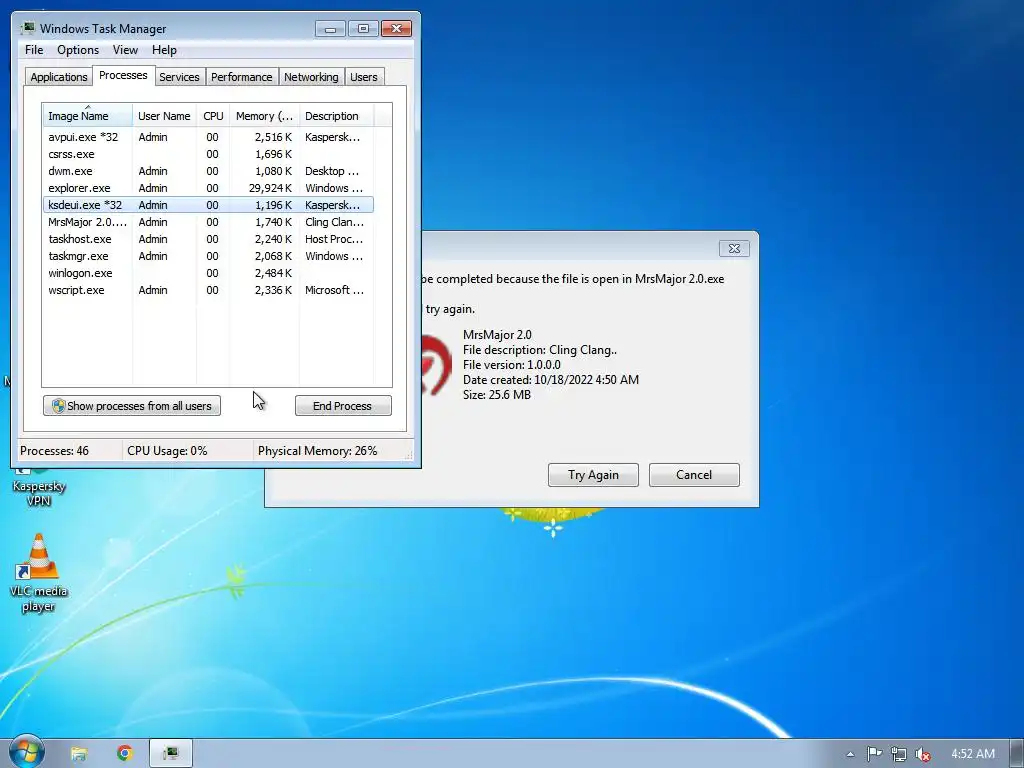The width and height of the screenshot is (1024, 768).
Task: Minimize the Task Manager window
Action: tap(330, 29)
